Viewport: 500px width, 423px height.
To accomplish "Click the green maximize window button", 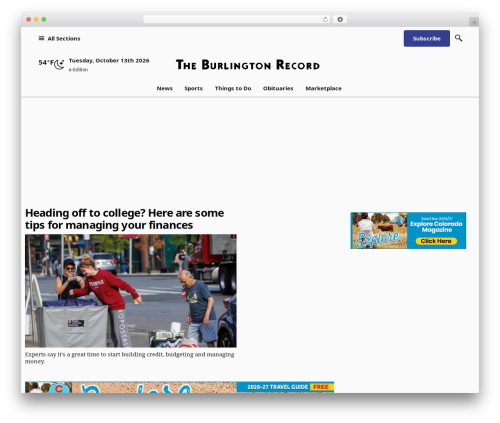I will point(44,20).
